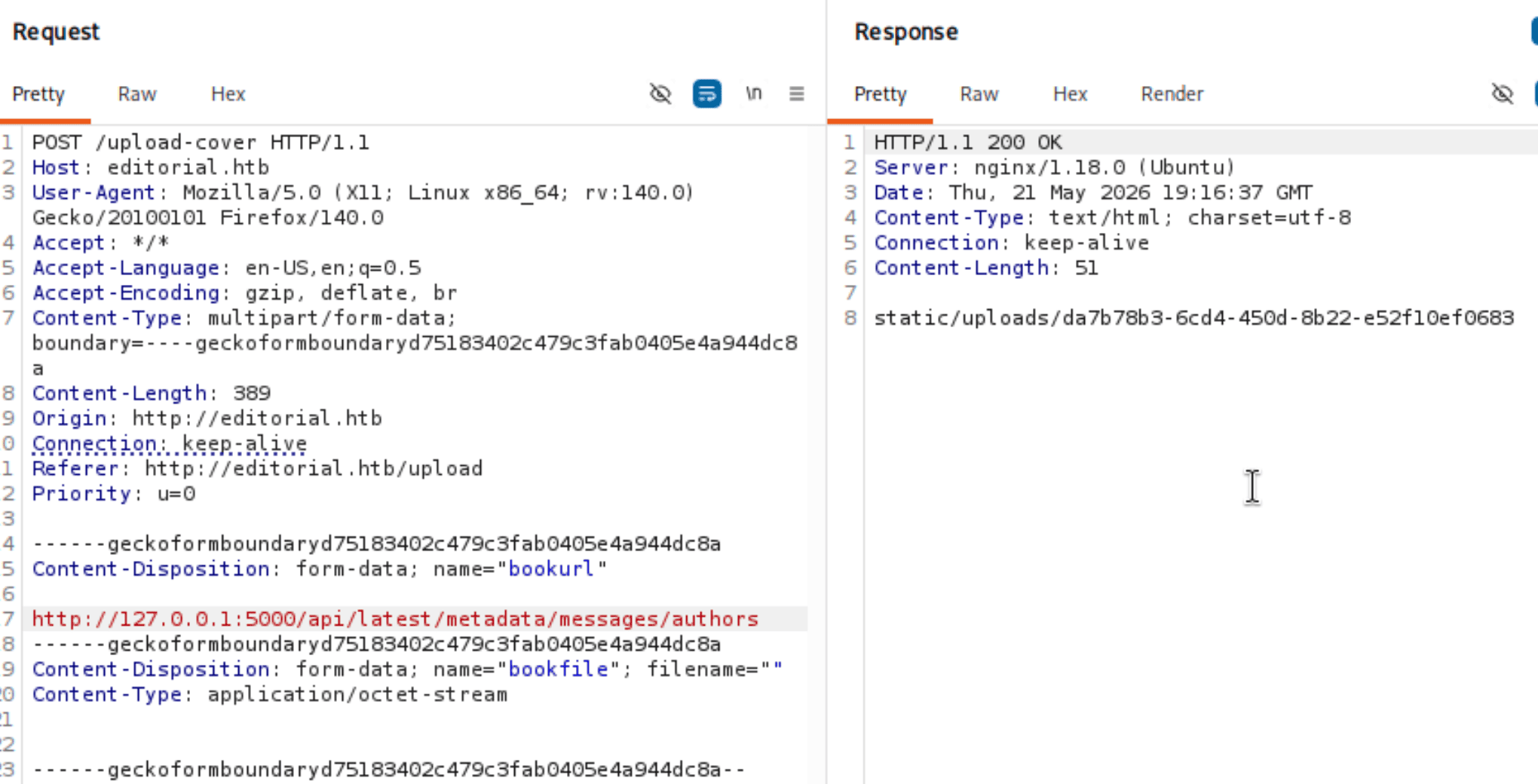Click the Referer header line

[257, 468]
